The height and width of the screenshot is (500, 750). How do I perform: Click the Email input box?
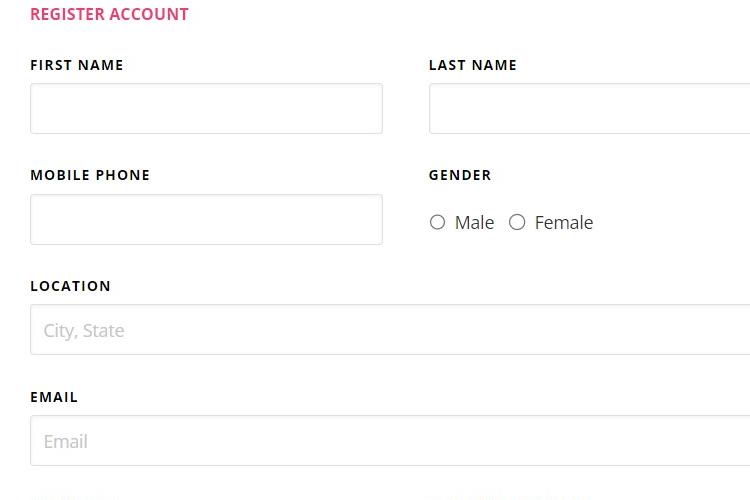pyautogui.click(x=390, y=441)
